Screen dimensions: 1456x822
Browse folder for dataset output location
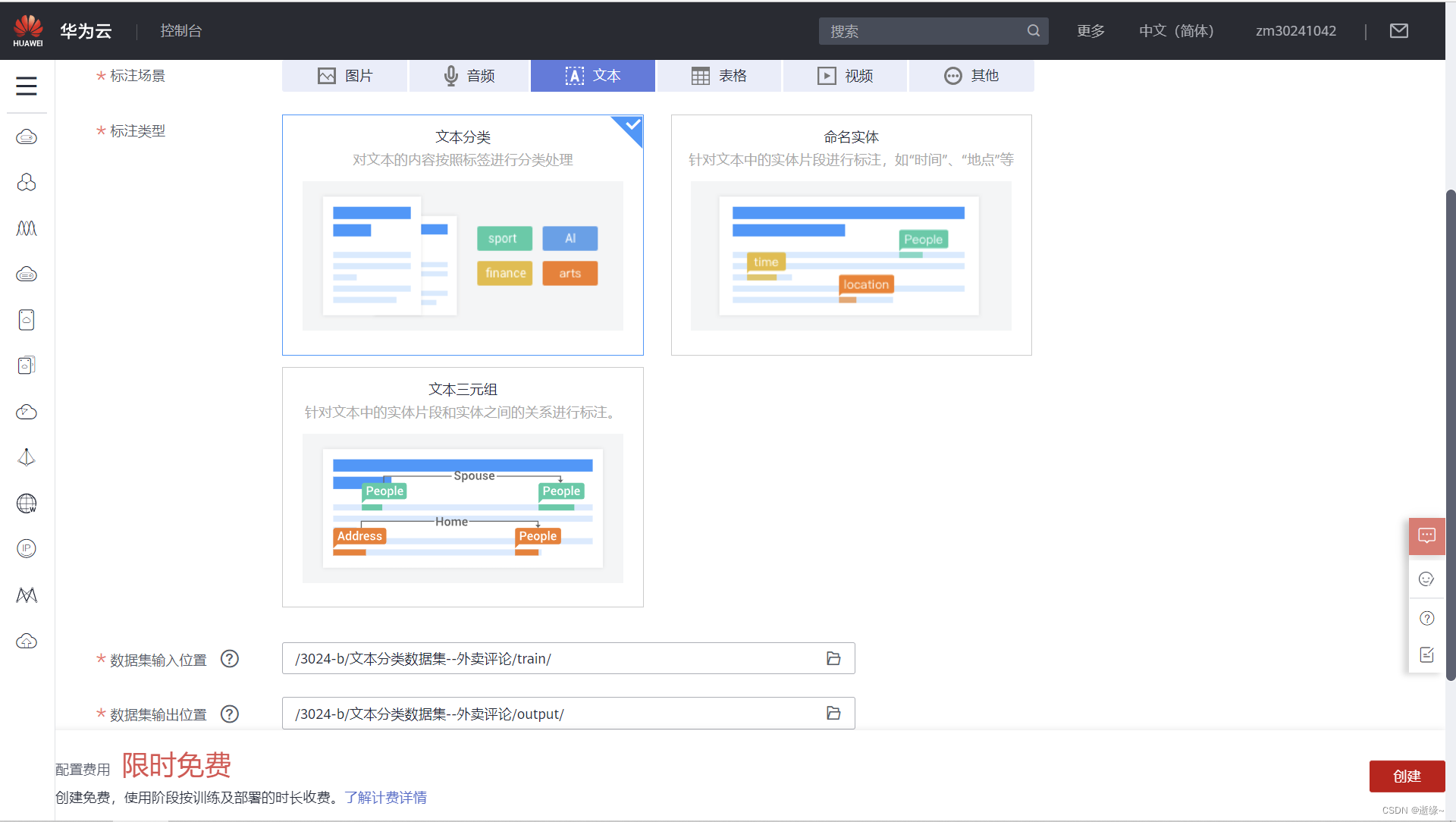click(x=833, y=713)
